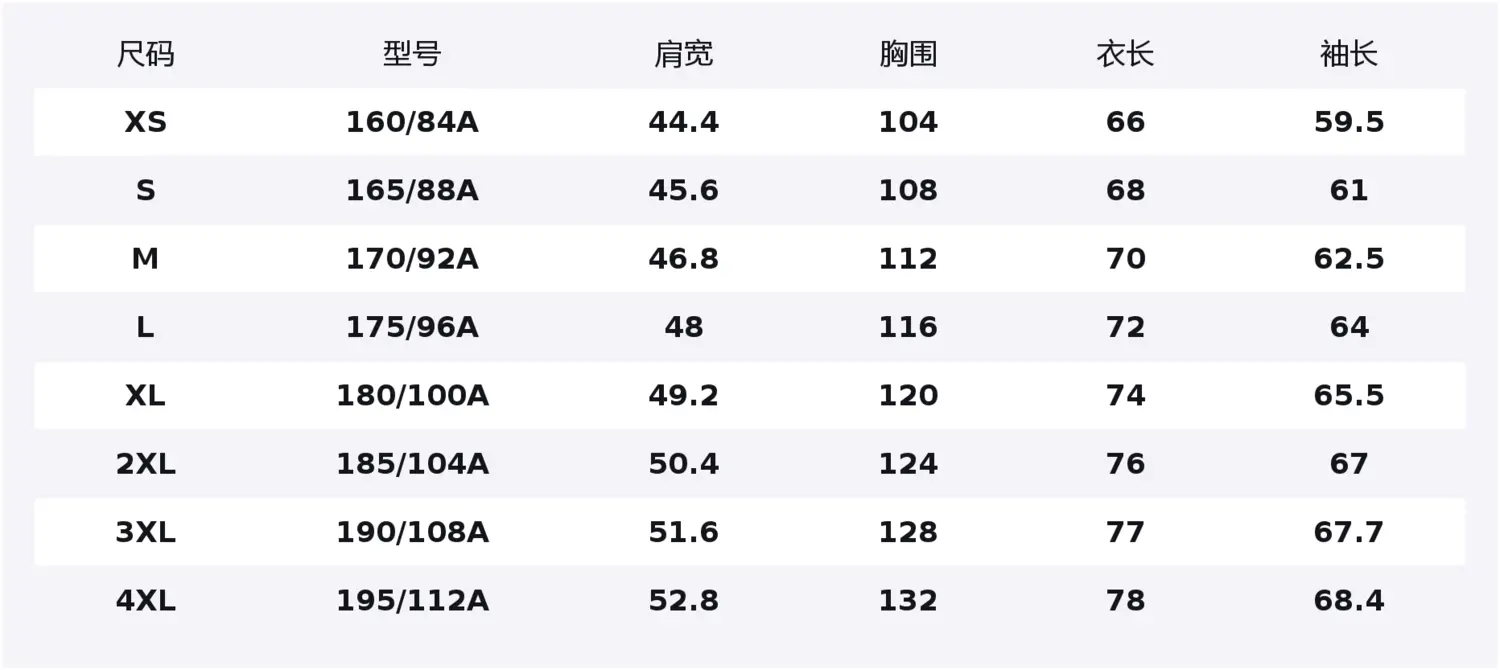Select the 4XL size cell
The image size is (1500, 670).
coord(145,601)
